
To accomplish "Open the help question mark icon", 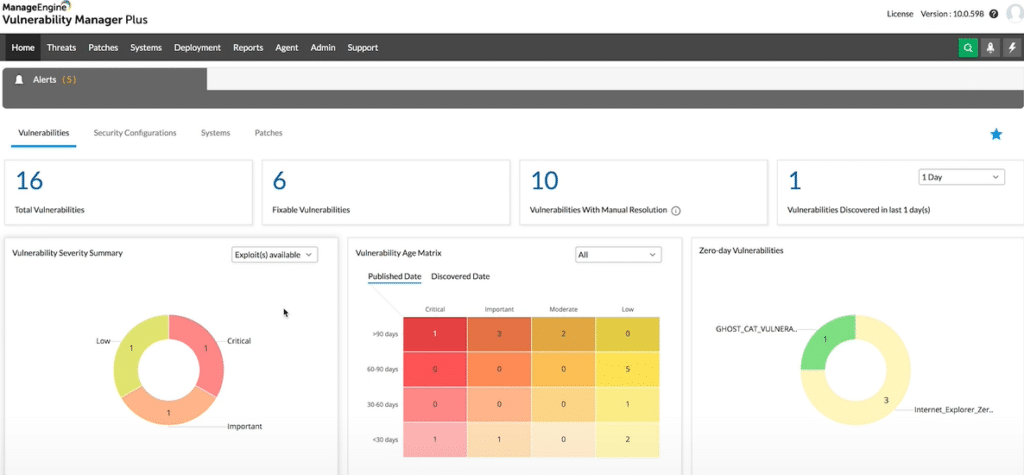I will [x=994, y=14].
